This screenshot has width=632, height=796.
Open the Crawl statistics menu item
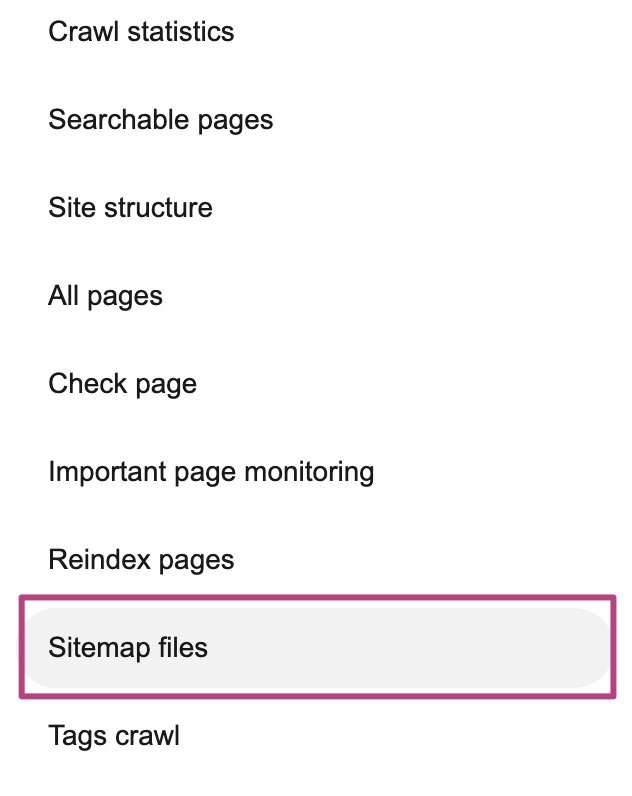[141, 32]
